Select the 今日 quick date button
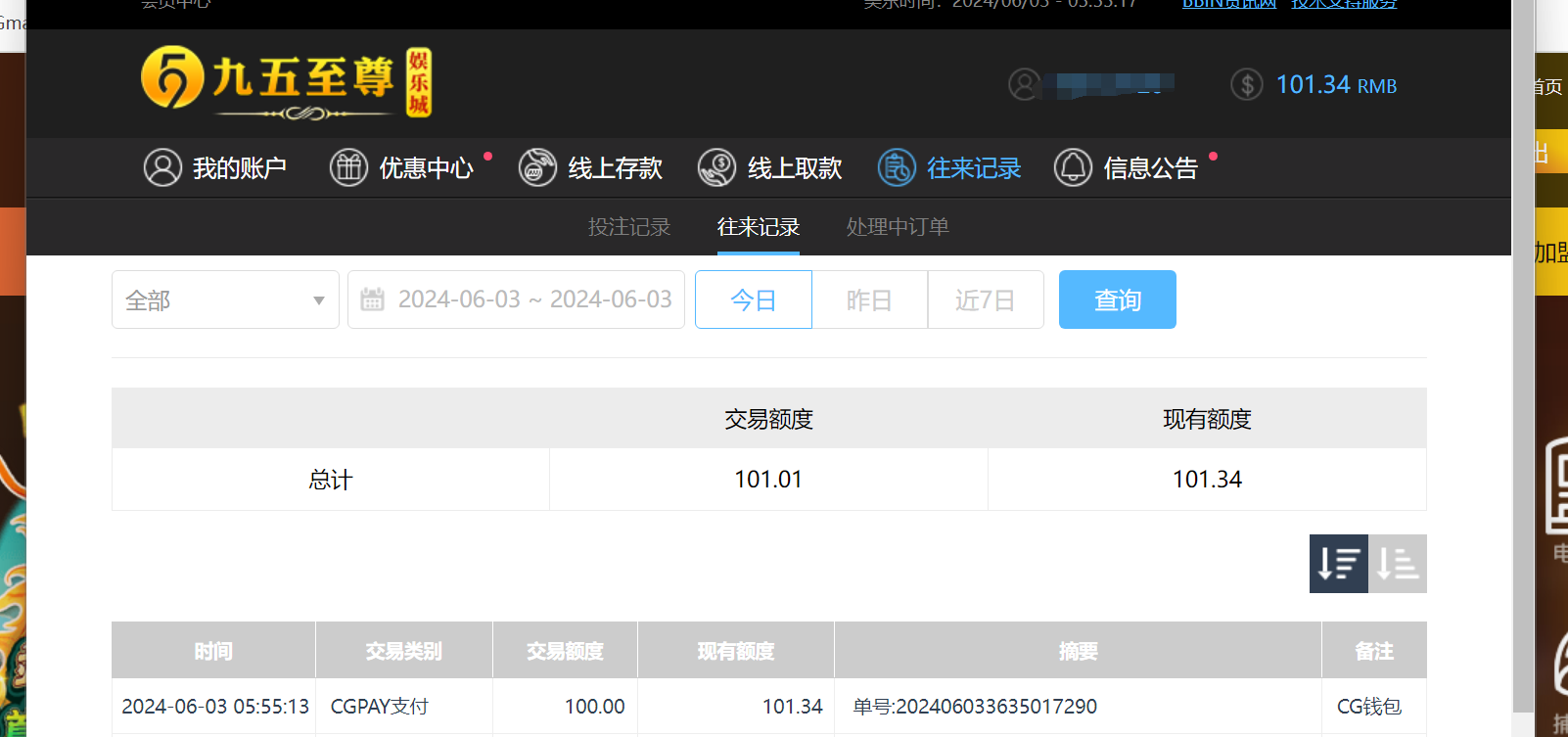Viewport: 1568px width, 737px height. click(754, 299)
